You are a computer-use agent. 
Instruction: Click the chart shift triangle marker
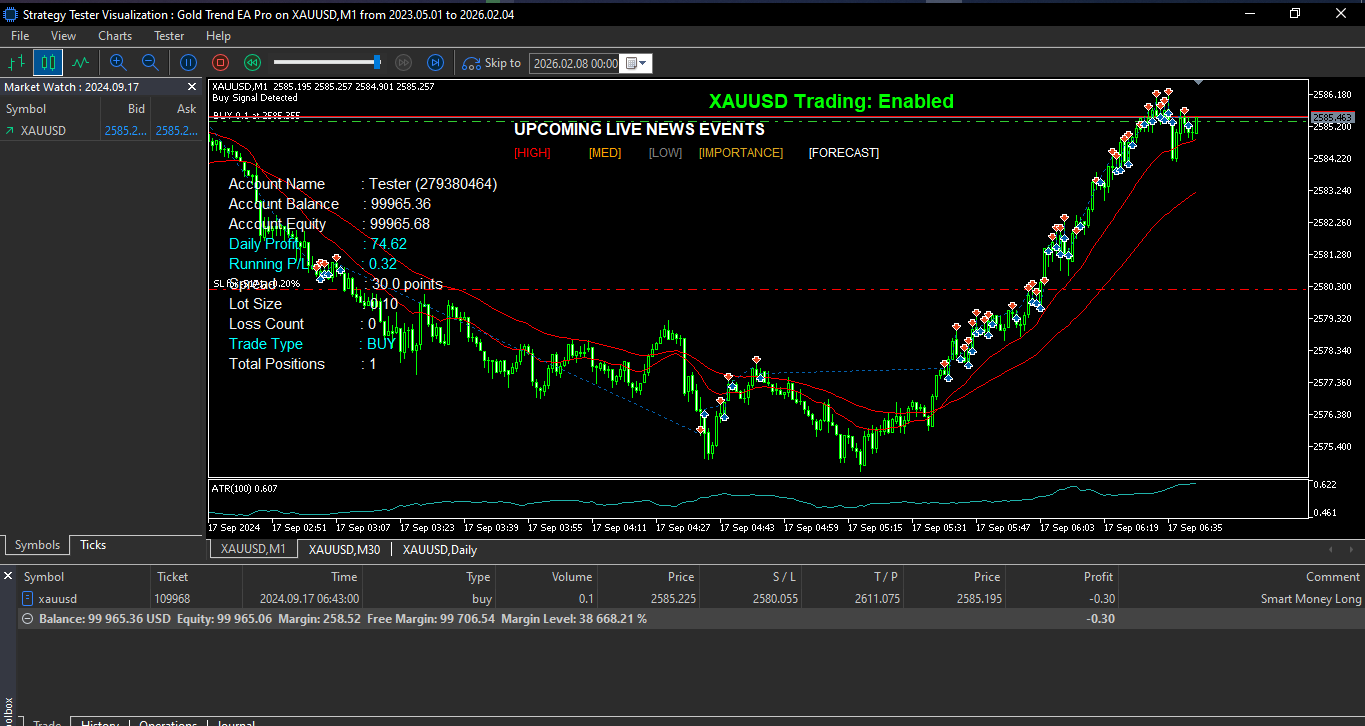1198,82
